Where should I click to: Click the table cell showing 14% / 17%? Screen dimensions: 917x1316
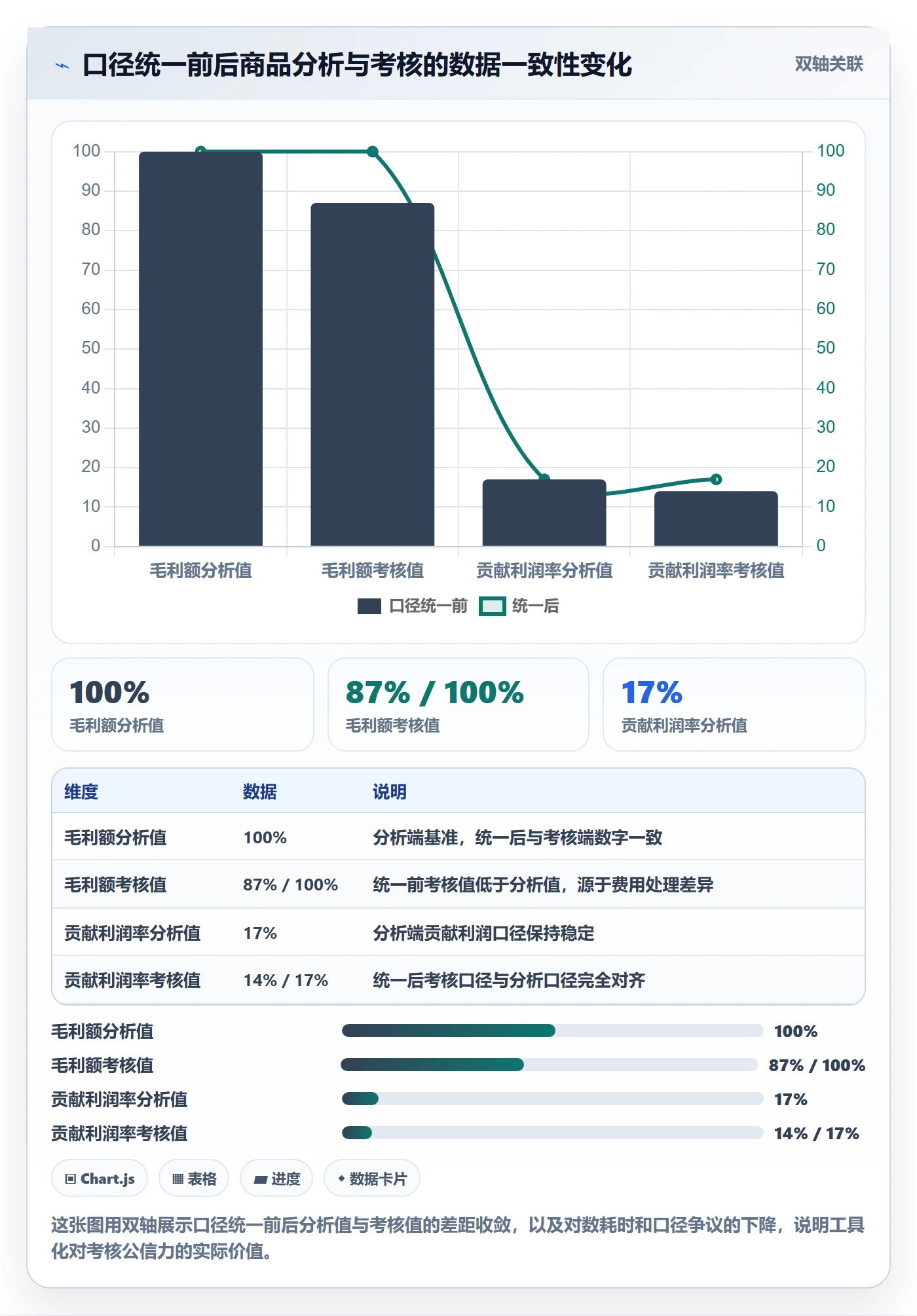286,980
